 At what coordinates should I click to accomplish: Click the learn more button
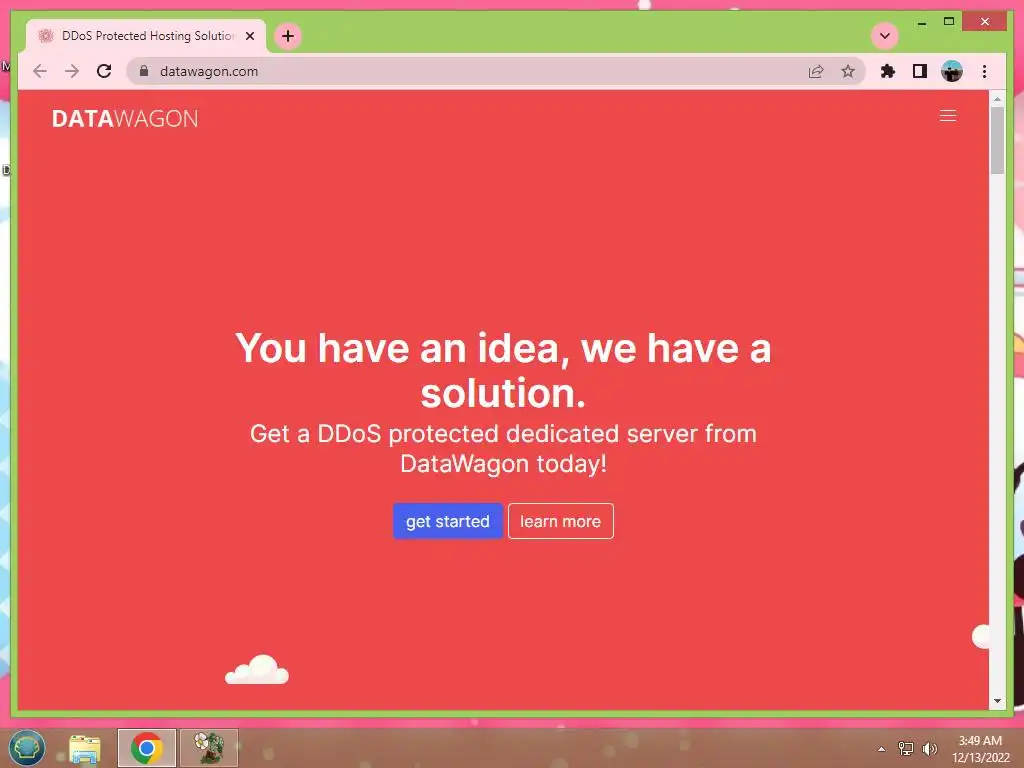[560, 521]
